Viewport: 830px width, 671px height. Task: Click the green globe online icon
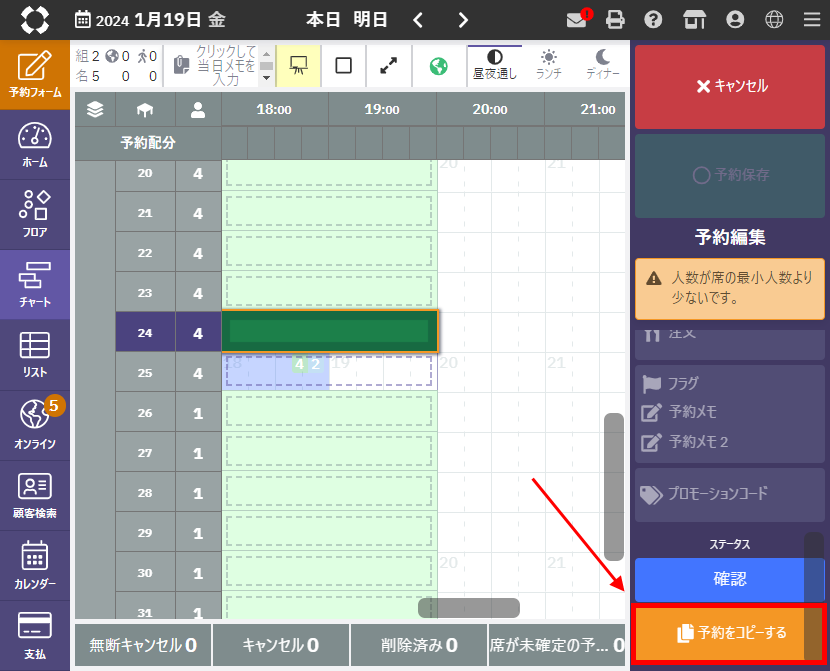[438, 65]
